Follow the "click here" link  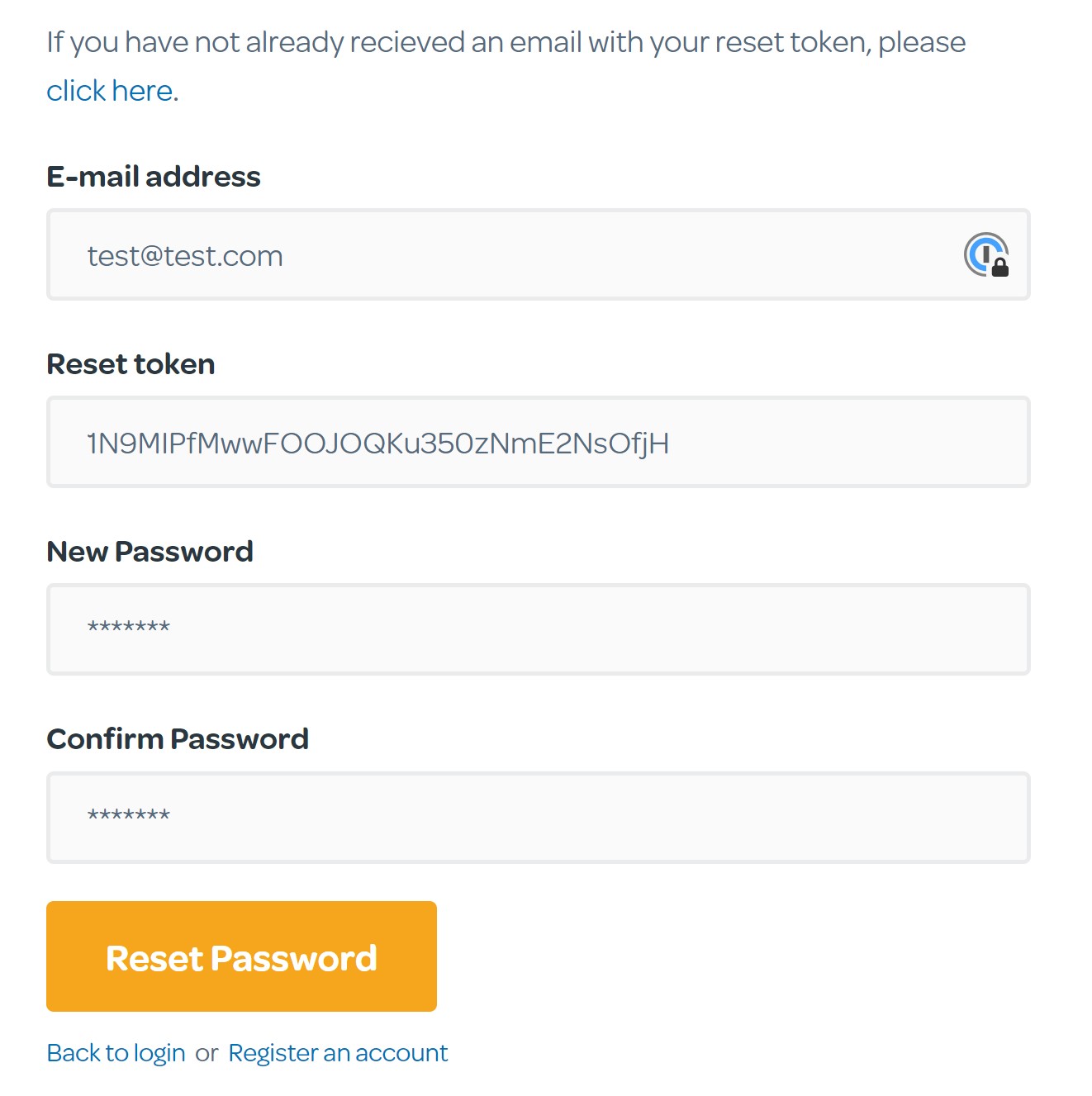click(x=110, y=91)
